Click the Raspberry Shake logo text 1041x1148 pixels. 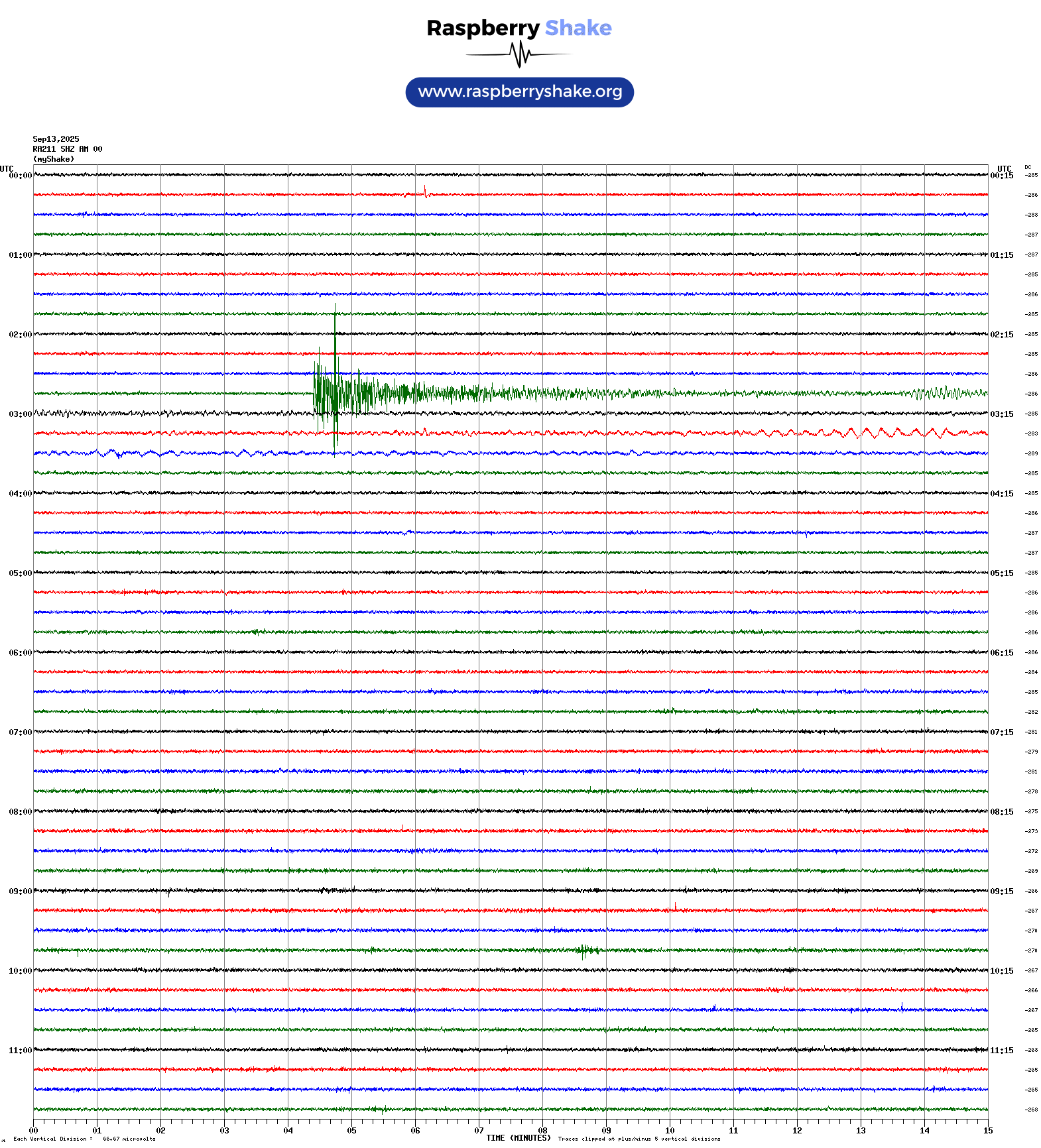[519, 28]
